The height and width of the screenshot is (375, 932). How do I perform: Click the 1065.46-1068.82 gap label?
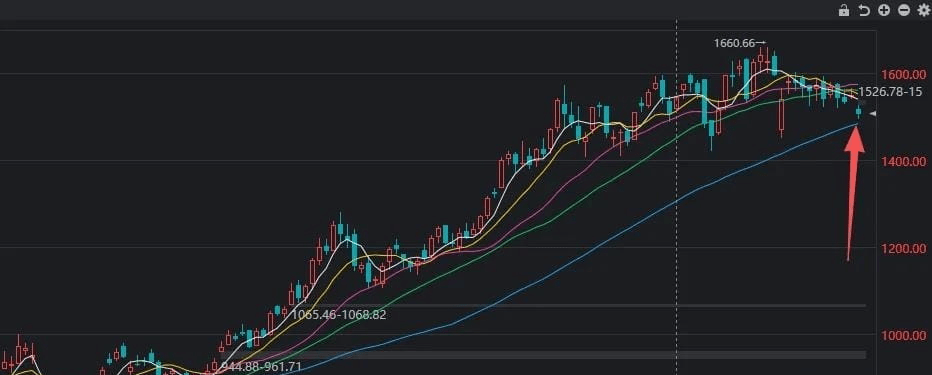click(x=338, y=314)
